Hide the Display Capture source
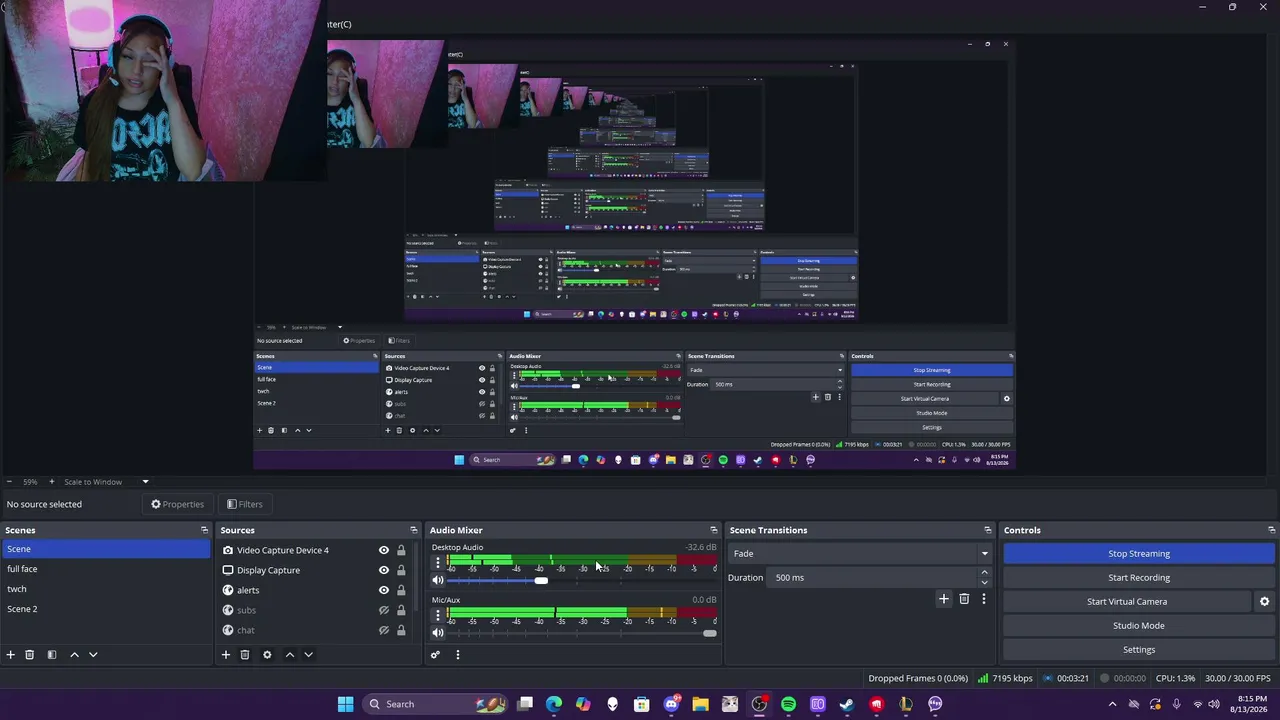 point(383,570)
